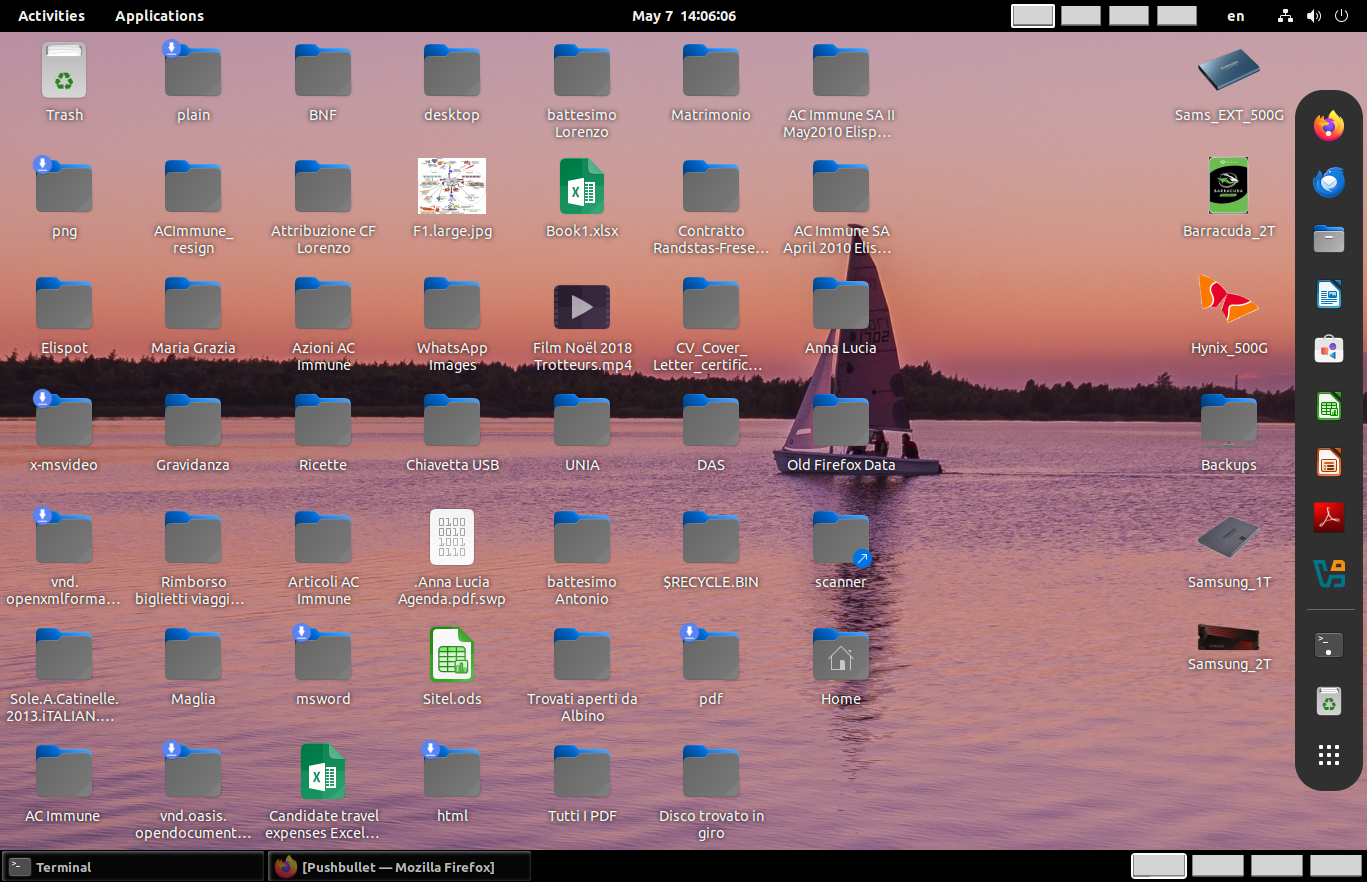Open LibreOffice Writer from the dock

pos(1328,294)
